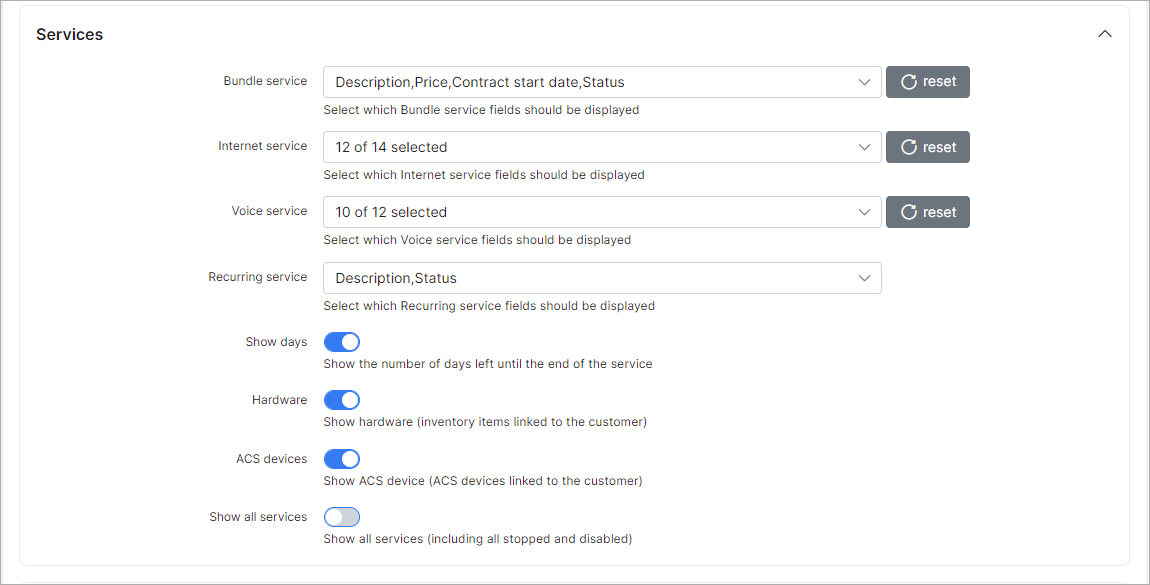This screenshot has height=585, width=1150.
Task: Click the down arrow of Bundle service field
Action: (864, 82)
